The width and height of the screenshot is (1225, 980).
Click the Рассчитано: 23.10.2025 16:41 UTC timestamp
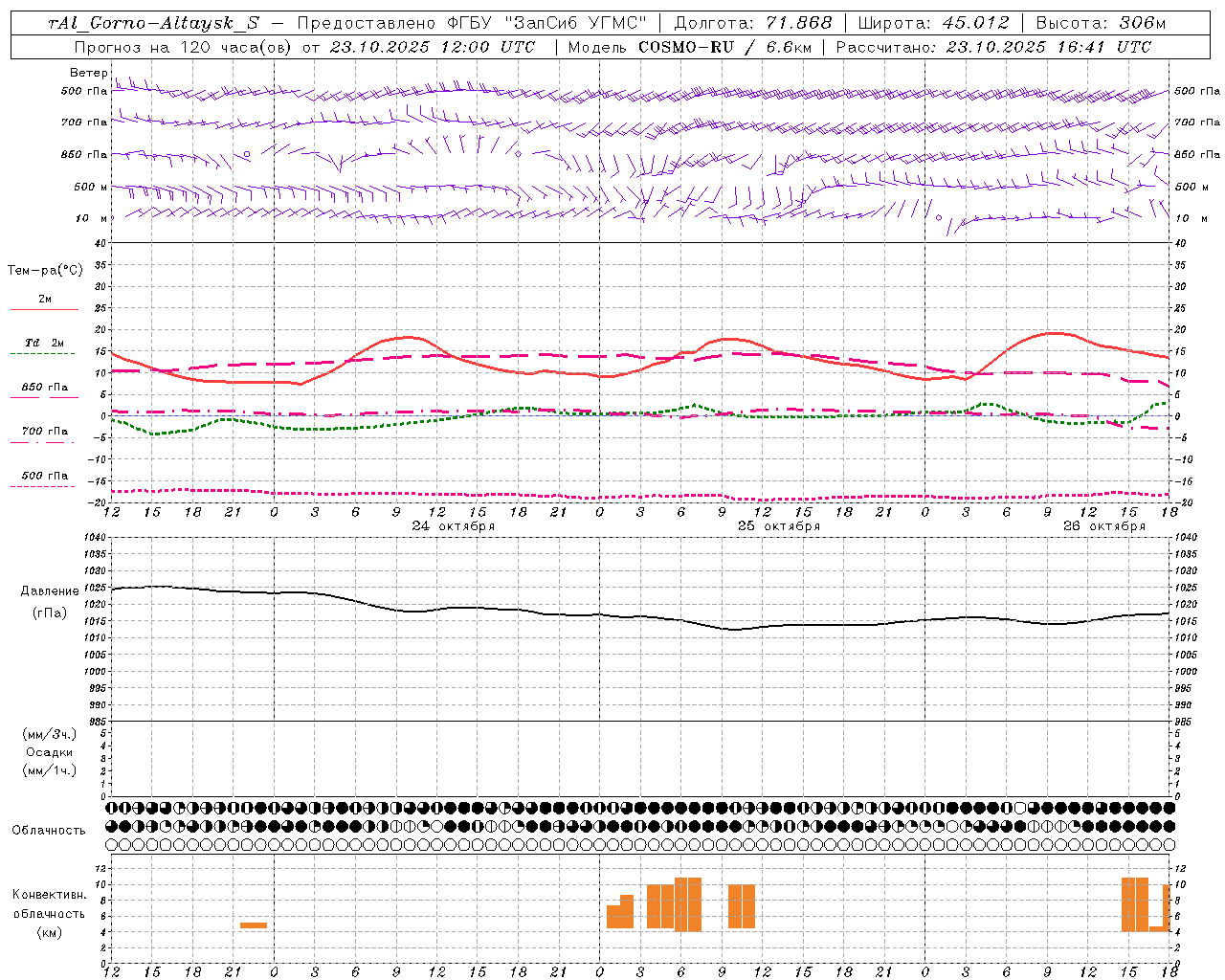(x=993, y=47)
